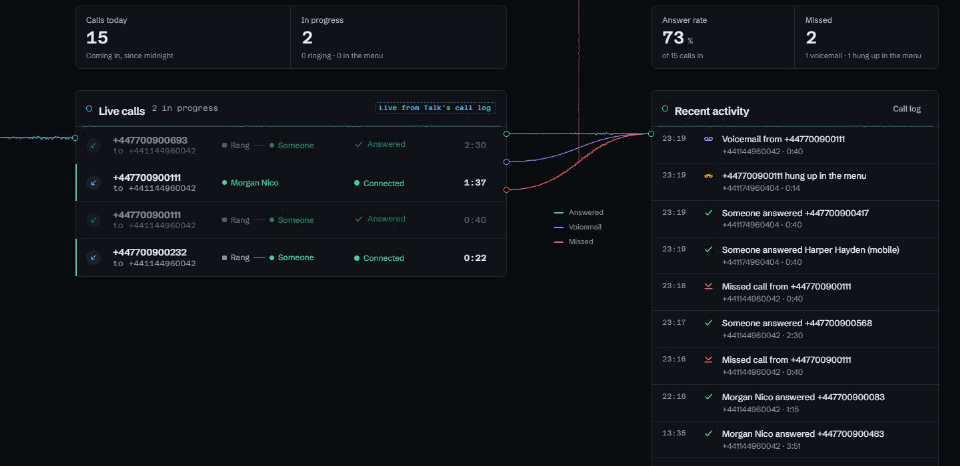
Task: Click the hung-up phone icon in Recent activity
Action: click(708, 176)
